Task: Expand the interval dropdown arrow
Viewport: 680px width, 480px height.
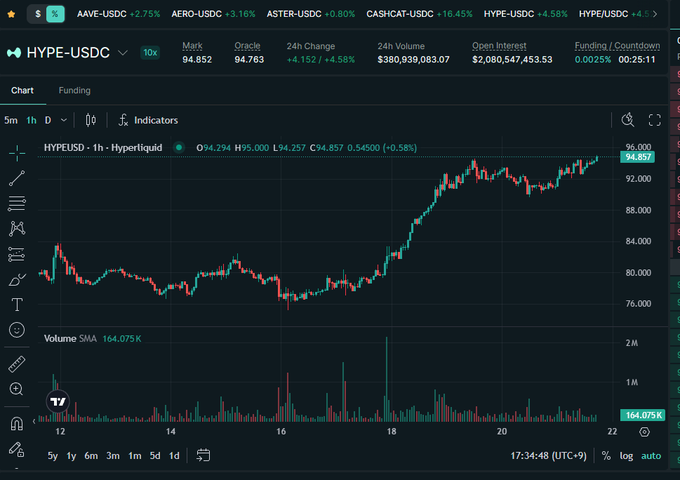Action: (x=64, y=120)
